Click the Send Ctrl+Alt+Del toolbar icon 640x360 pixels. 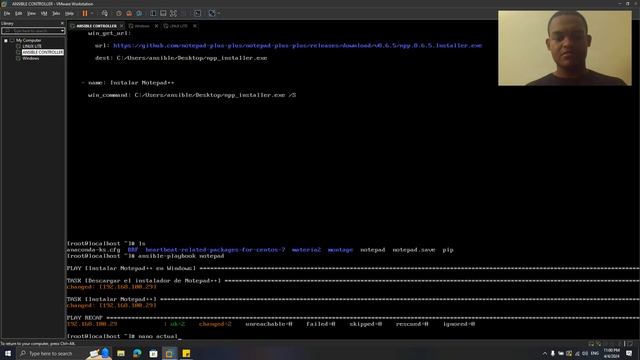pyautogui.click(x=105, y=13)
